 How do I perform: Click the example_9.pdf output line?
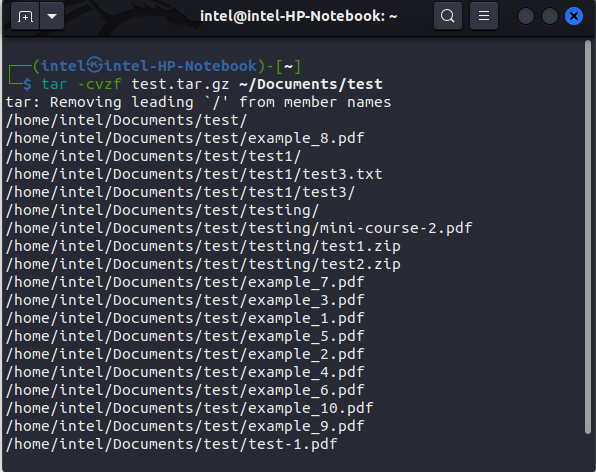[x=185, y=426]
